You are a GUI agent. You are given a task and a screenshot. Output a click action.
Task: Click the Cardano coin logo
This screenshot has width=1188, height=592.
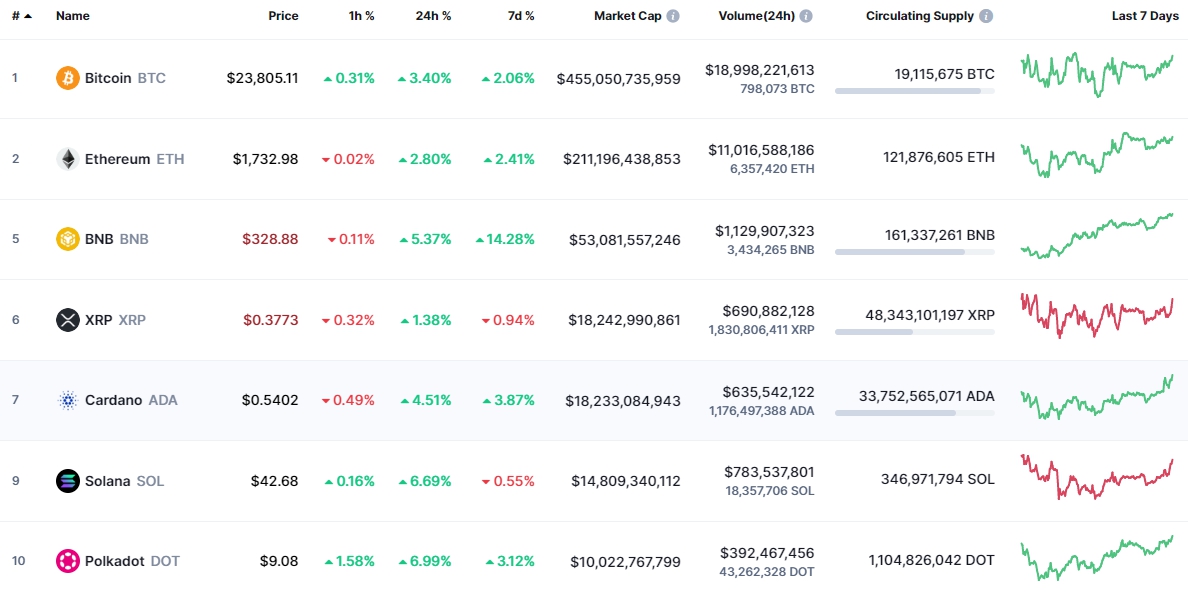pos(67,400)
